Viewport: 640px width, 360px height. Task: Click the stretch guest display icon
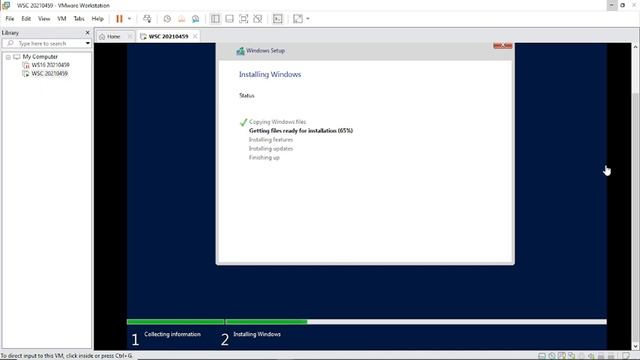tap(298, 19)
